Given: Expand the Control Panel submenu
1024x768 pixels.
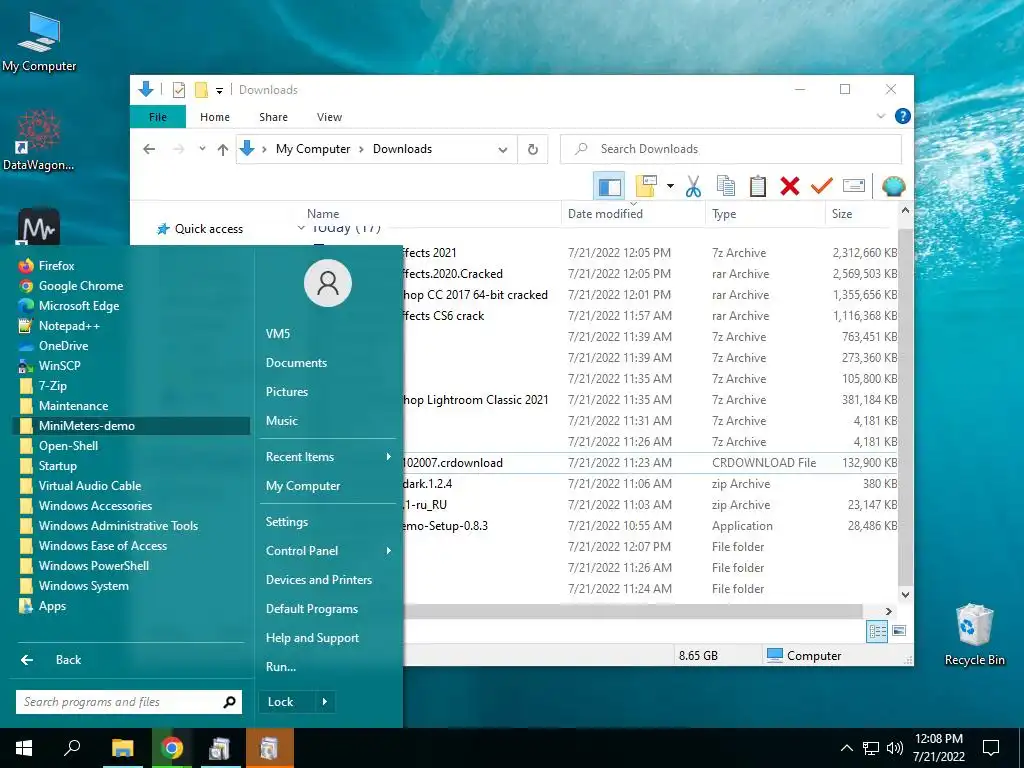Looking at the screenshot, I should click(x=328, y=551).
